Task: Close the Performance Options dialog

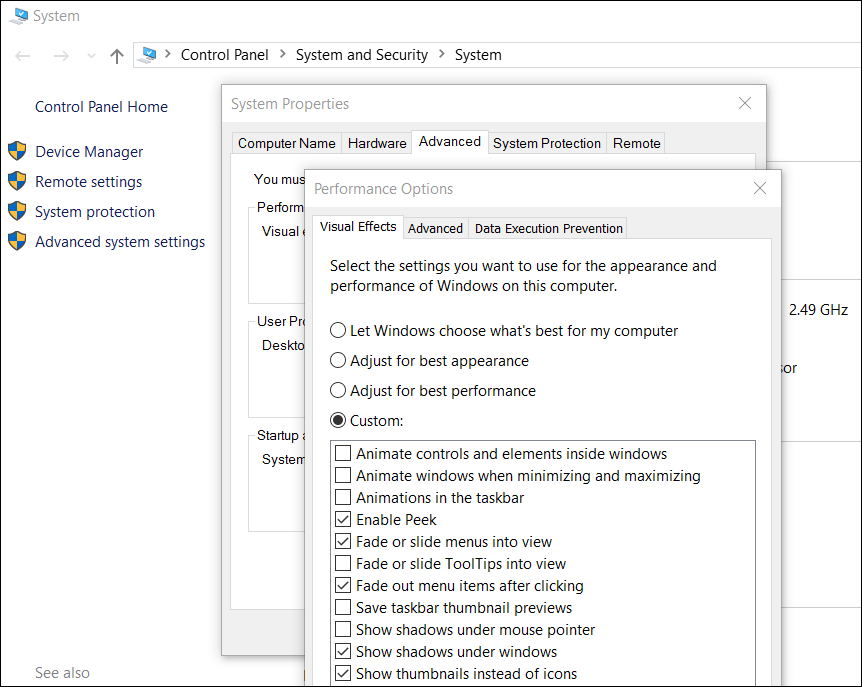Action: (x=760, y=189)
